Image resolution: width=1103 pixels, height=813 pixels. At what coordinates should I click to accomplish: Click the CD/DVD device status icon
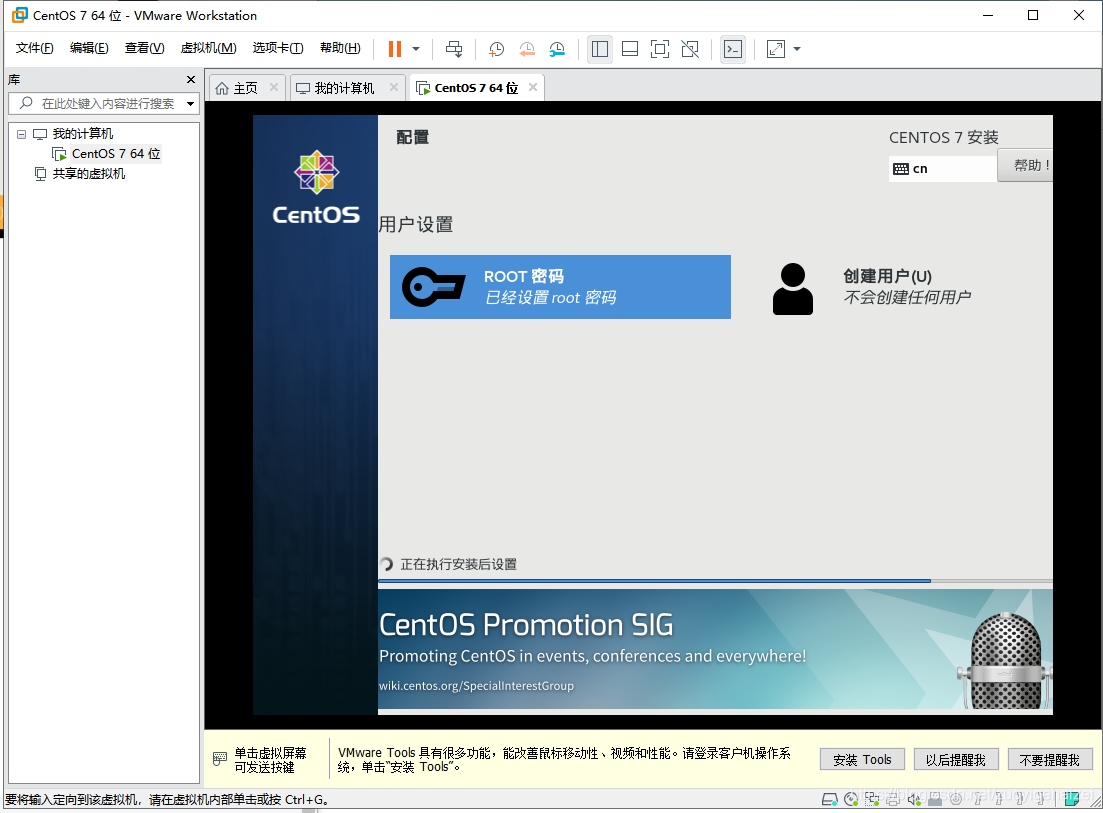tap(851, 799)
